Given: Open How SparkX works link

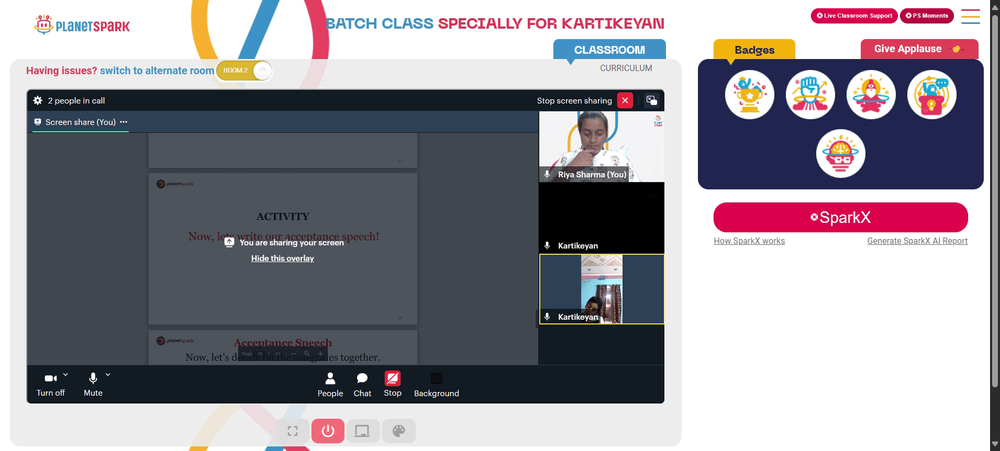Looking at the screenshot, I should coord(749,241).
